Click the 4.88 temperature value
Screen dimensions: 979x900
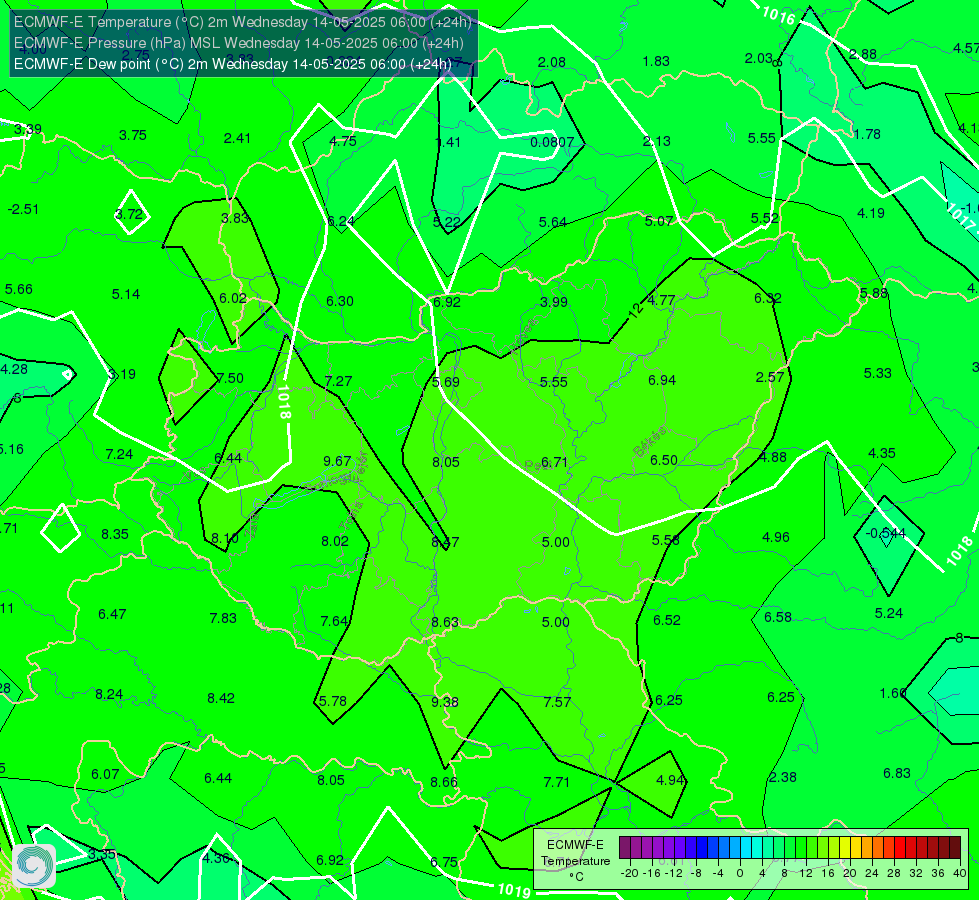point(772,457)
